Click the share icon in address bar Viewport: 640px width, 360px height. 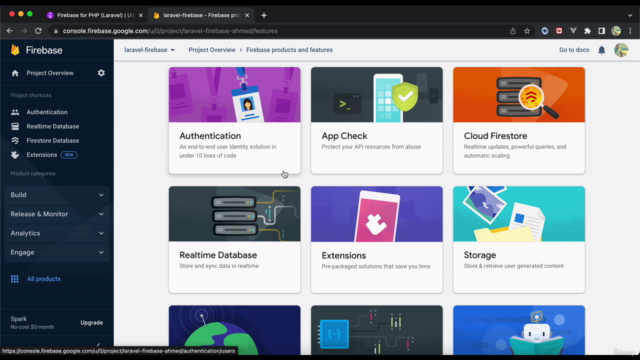[x=513, y=31]
